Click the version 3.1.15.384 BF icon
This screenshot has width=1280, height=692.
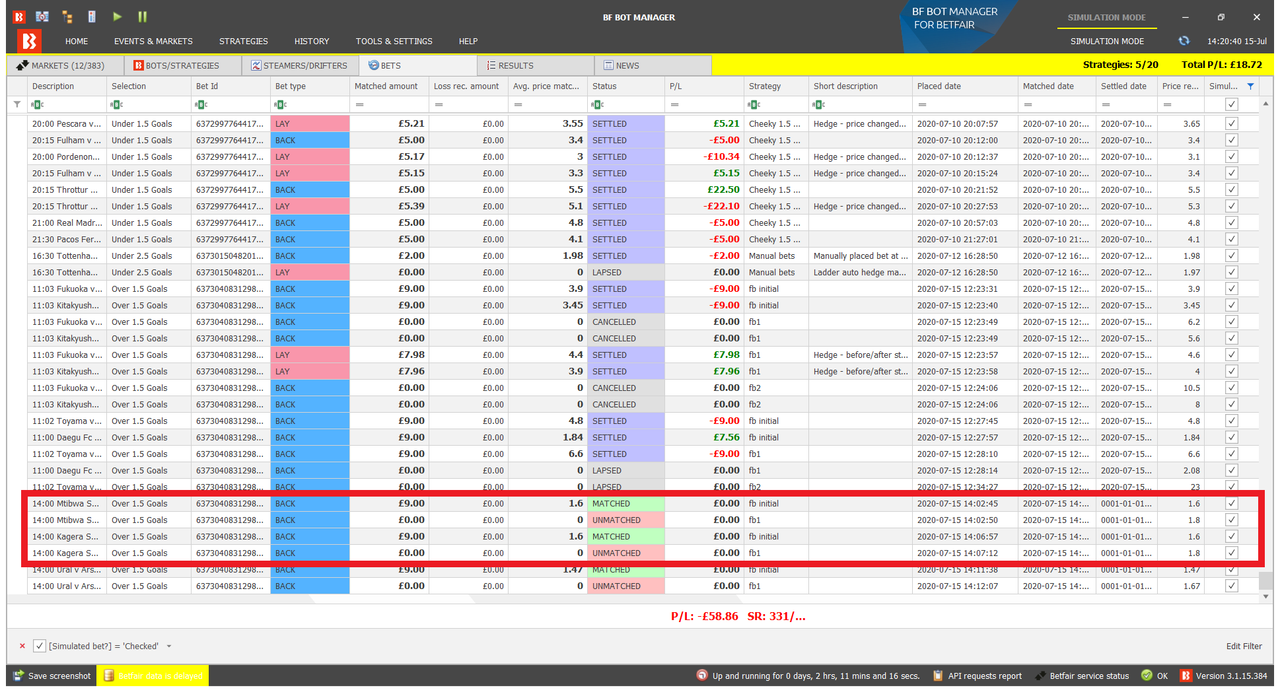pos(1186,676)
